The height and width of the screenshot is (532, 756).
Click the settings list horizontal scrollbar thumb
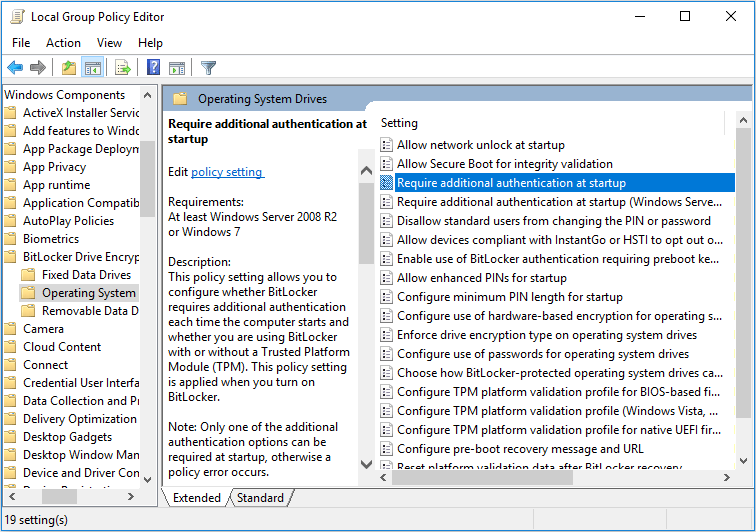(482, 477)
